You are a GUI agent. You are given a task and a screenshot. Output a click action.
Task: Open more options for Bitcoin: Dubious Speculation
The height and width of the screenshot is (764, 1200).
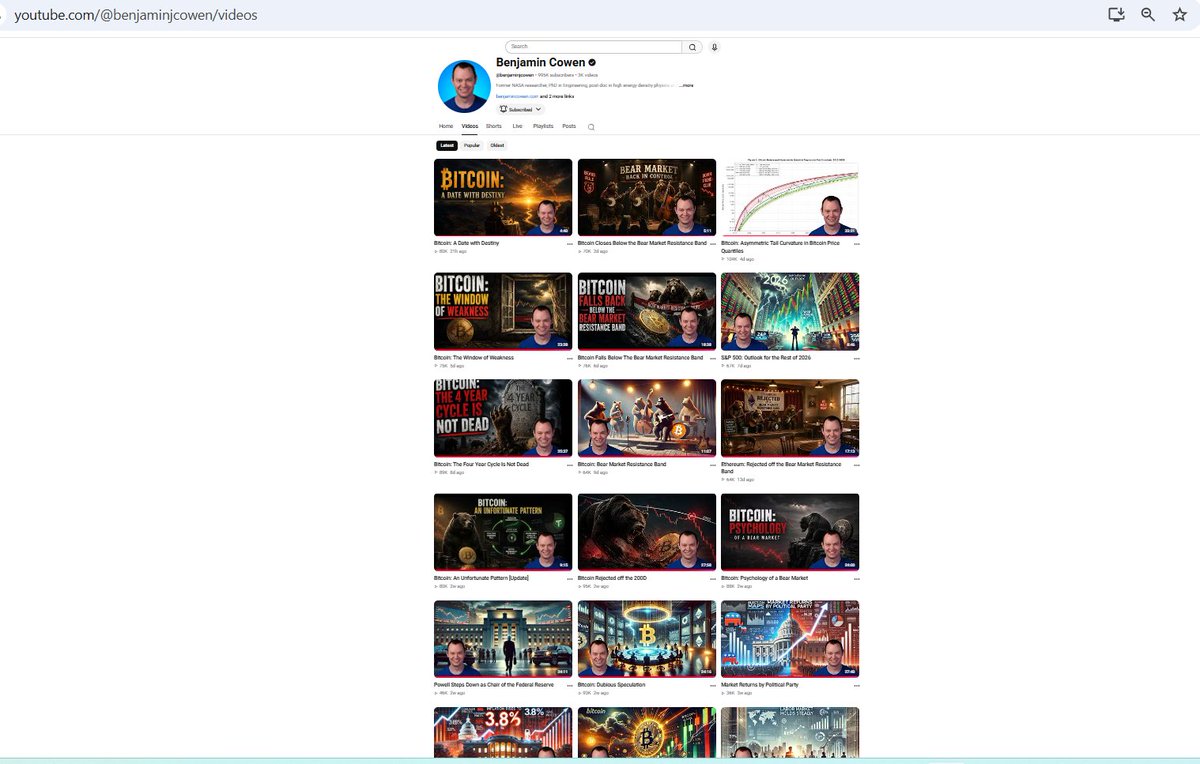(x=713, y=686)
